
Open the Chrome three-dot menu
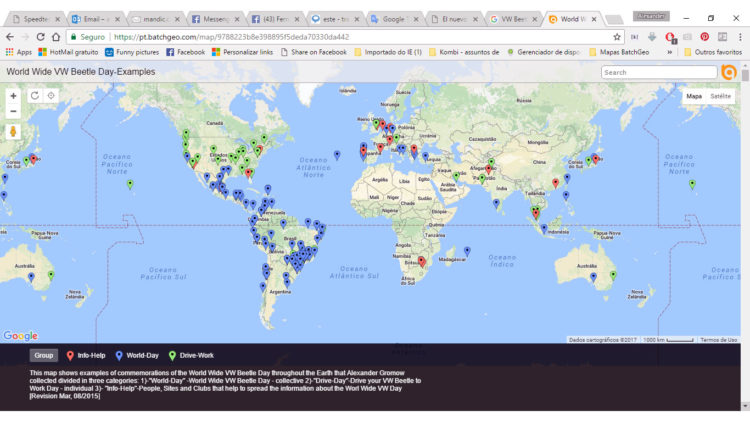pos(739,37)
